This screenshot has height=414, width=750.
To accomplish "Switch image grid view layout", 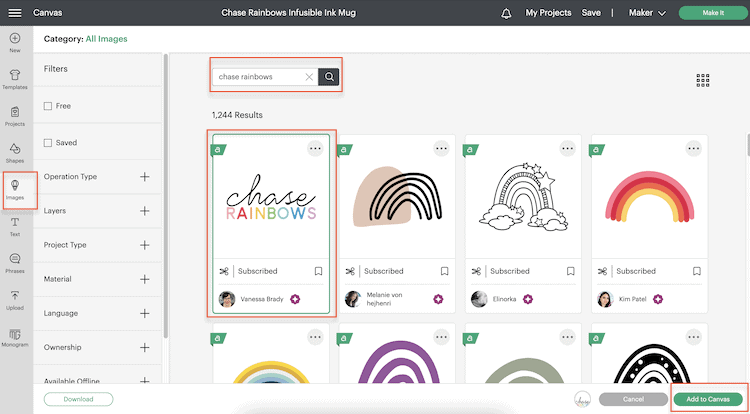I will pos(703,80).
